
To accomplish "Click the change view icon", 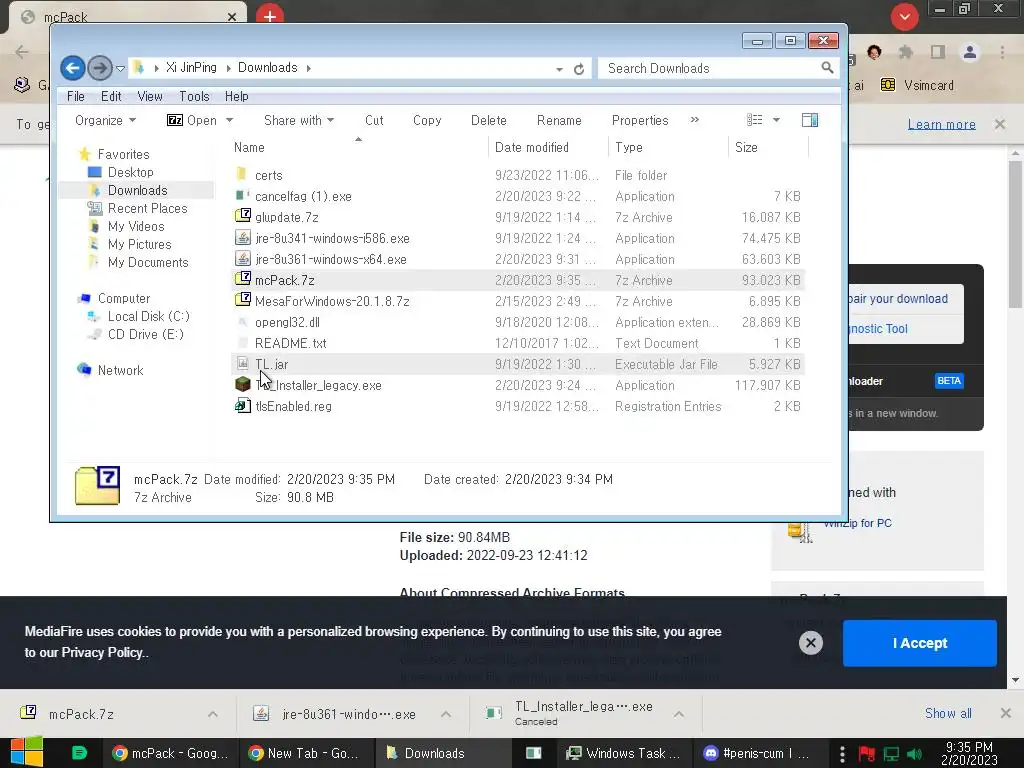I will click(x=754, y=120).
